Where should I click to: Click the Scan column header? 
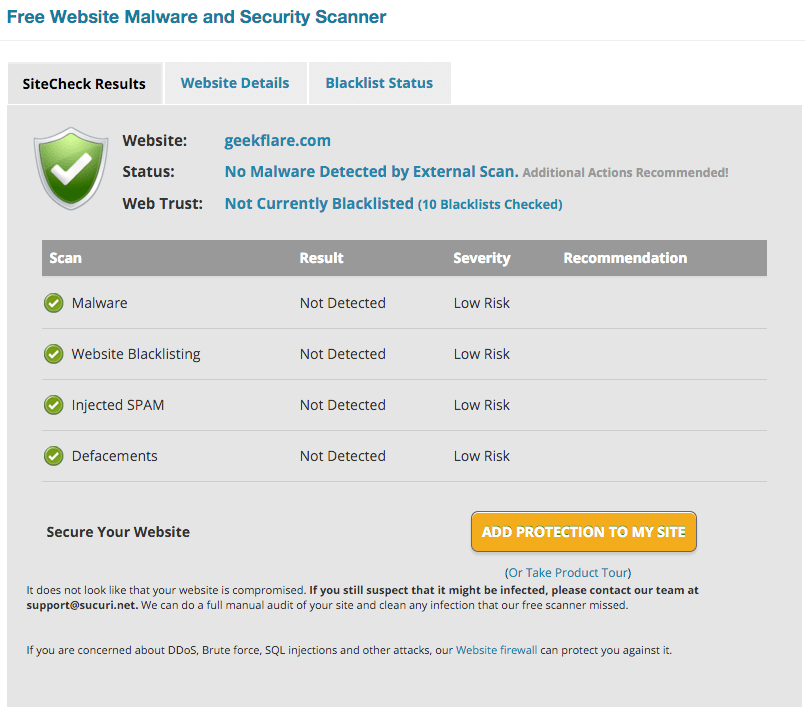tap(65, 258)
